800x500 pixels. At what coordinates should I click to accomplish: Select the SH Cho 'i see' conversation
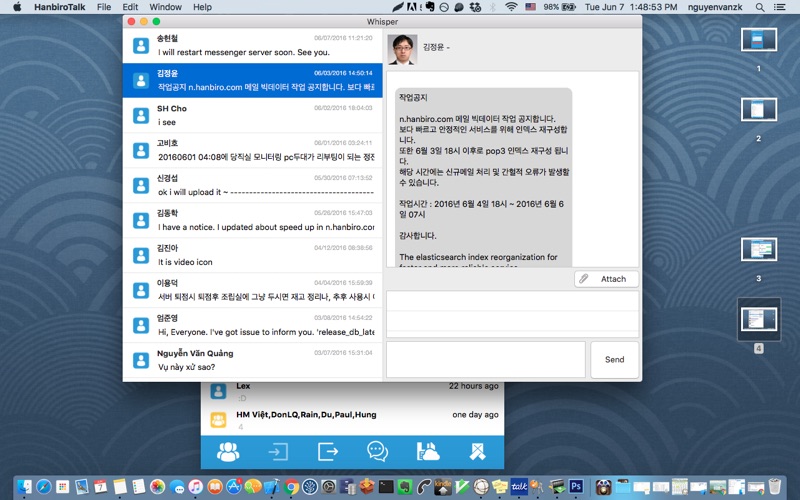pos(253,115)
